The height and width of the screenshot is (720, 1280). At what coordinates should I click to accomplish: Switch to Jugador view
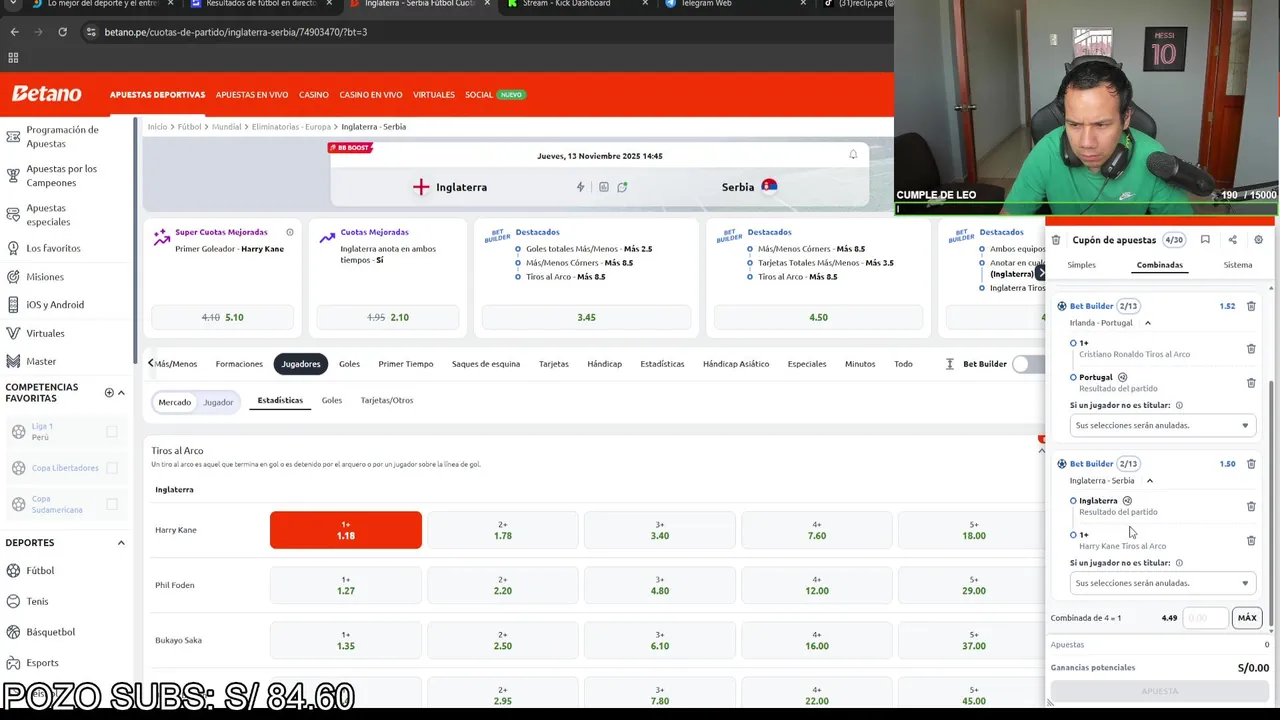pyautogui.click(x=218, y=402)
